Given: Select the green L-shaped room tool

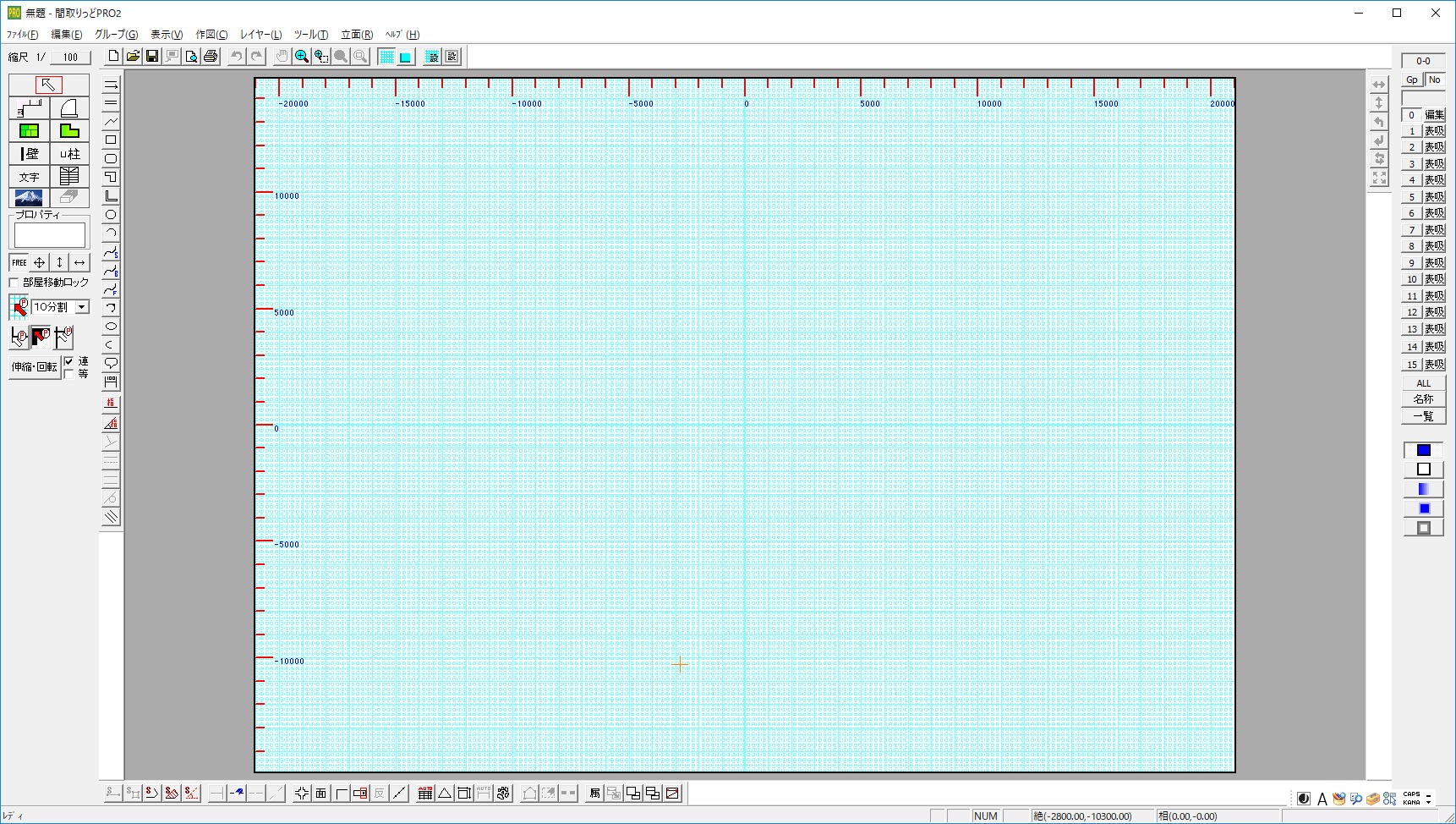Looking at the screenshot, I should click(69, 130).
